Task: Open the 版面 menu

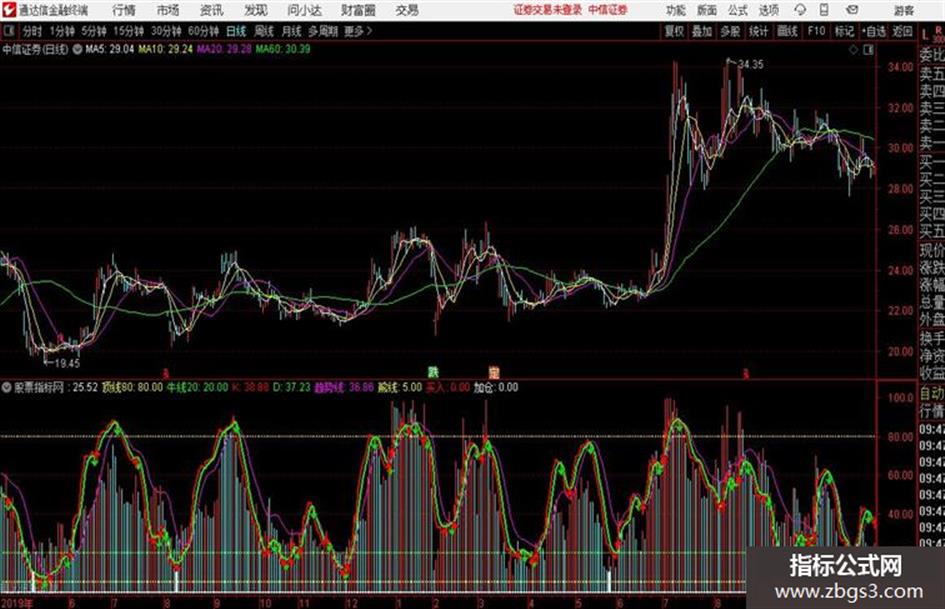Action: pyautogui.click(x=706, y=10)
